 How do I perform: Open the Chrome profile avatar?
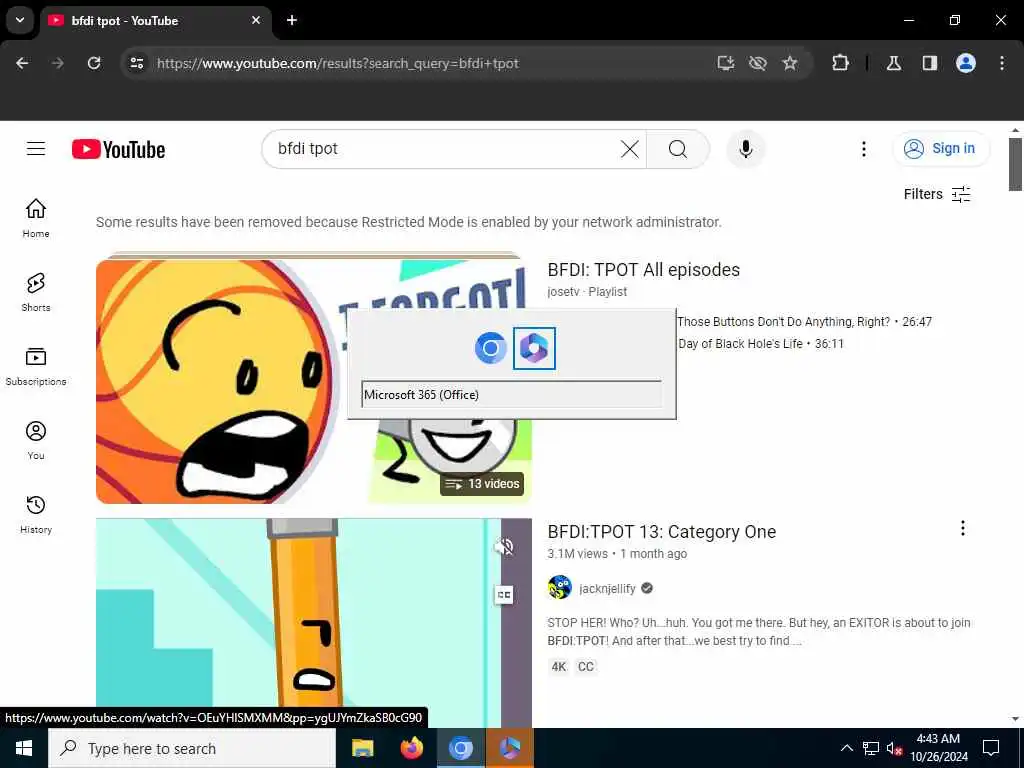pos(966,63)
